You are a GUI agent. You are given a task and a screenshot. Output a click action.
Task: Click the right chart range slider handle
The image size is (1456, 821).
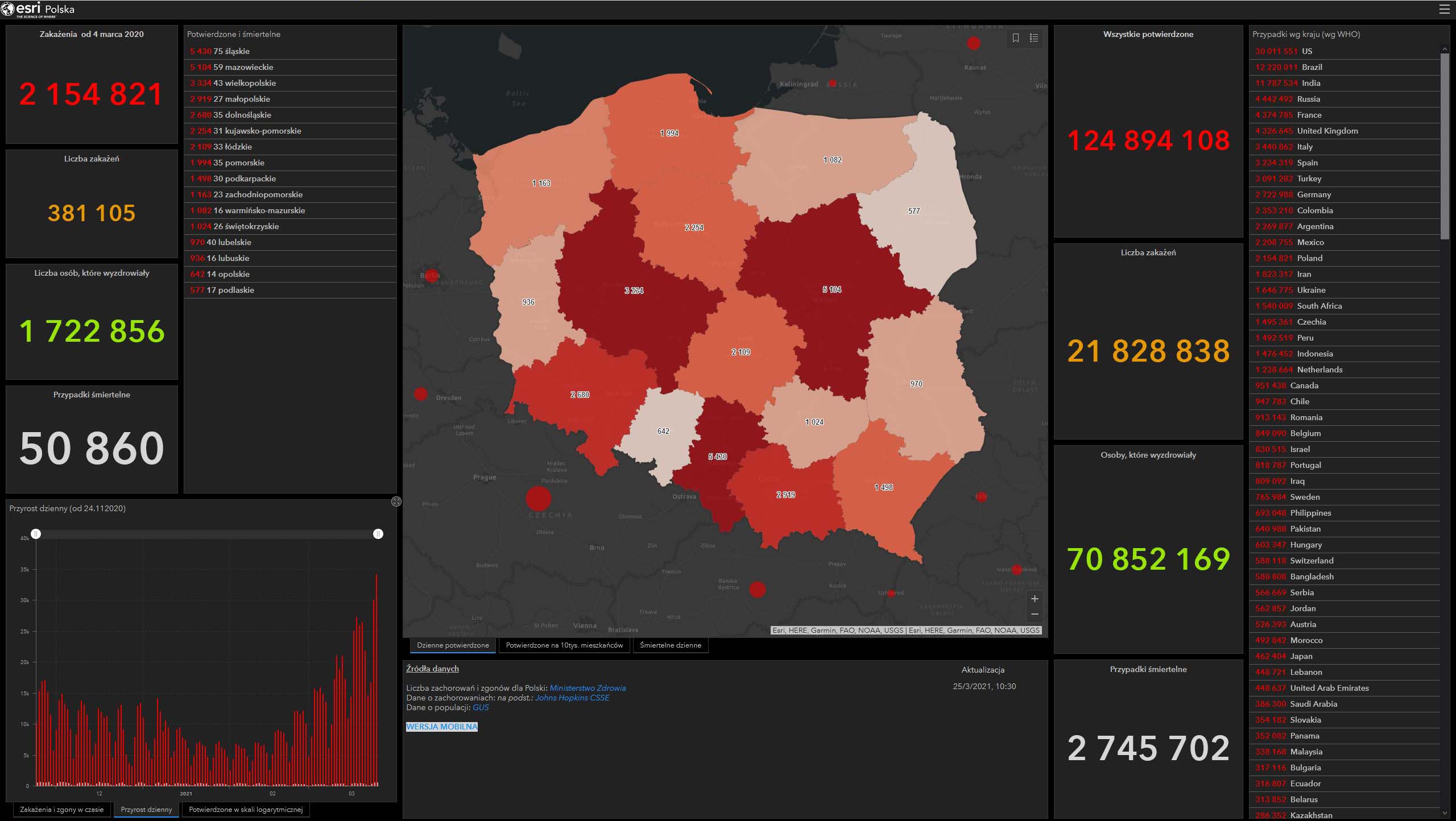click(x=378, y=534)
